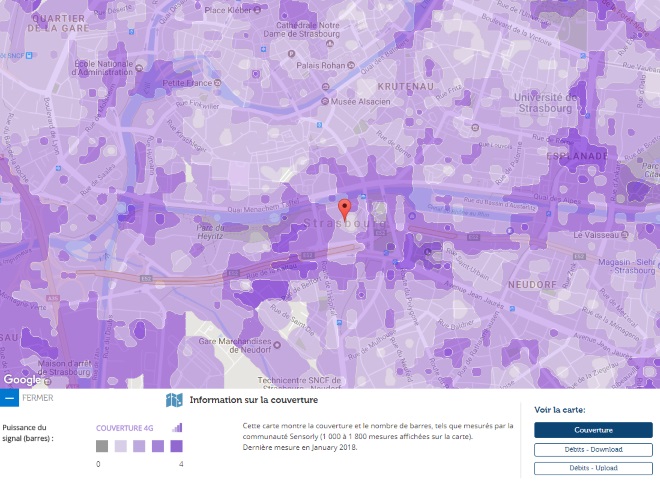The width and height of the screenshot is (660, 489).
Task: Collapse the panel with the minus button
Action: pyautogui.click(x=9, y=398)
